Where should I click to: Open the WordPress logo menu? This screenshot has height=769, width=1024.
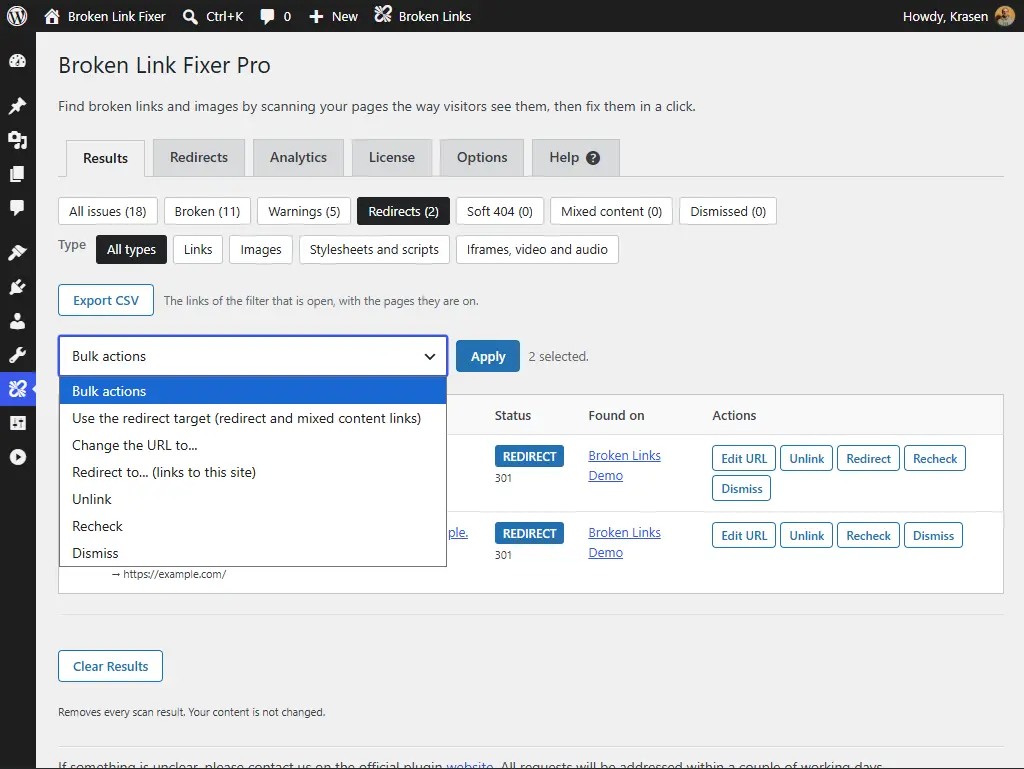pyautogui.click(x=17, y=16)
